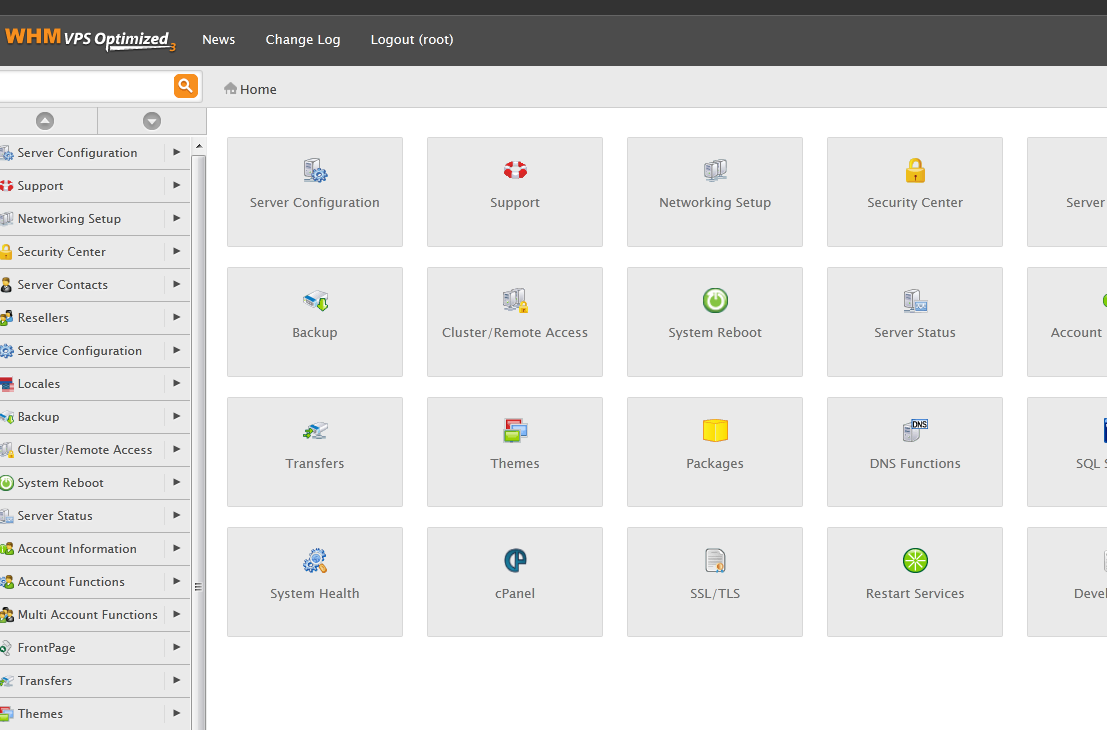Click the sidebar scrollbar up arrow
The height and width of the screenshot is (730, 1107).
tap(199, 147)
